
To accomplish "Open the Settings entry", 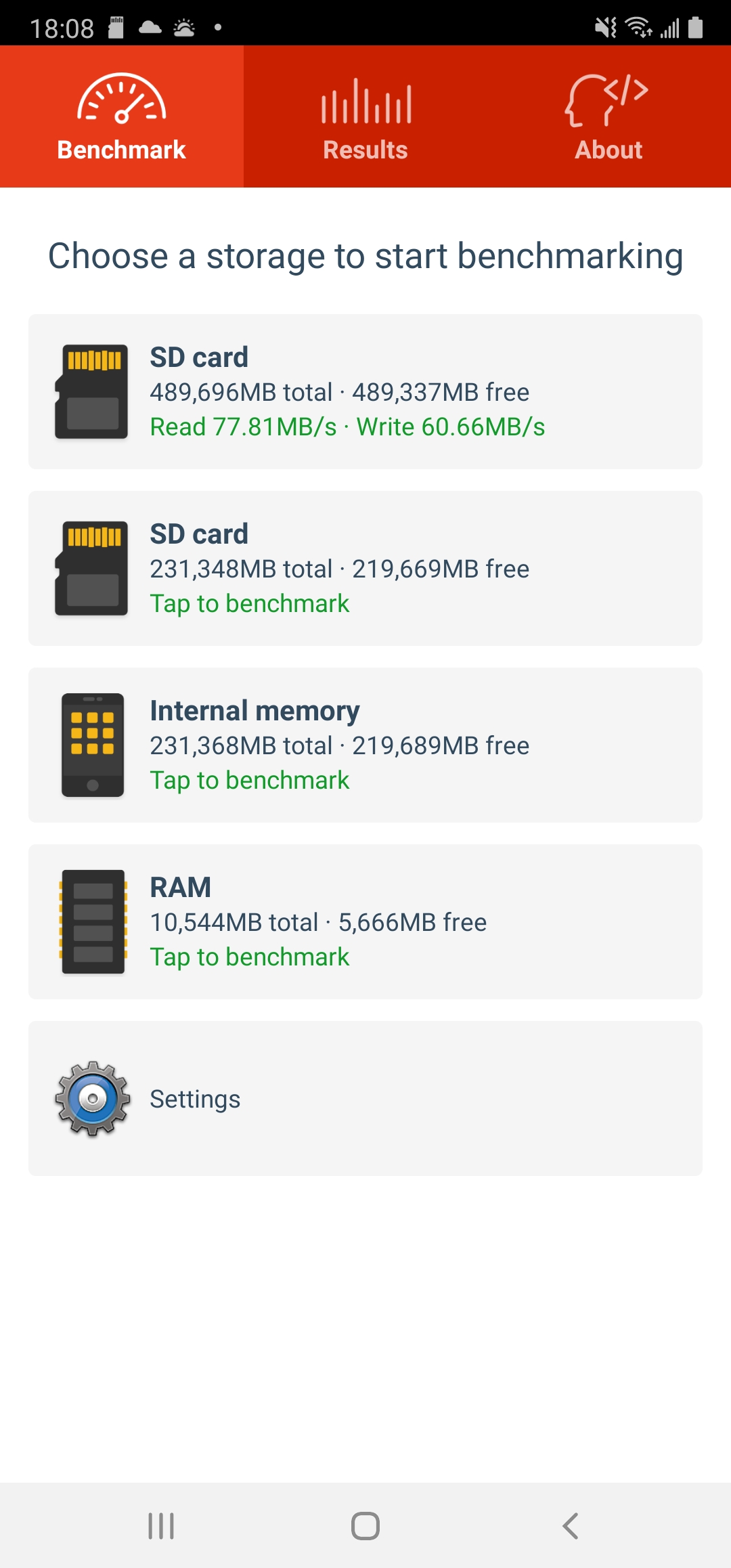I will point(195,1099).
